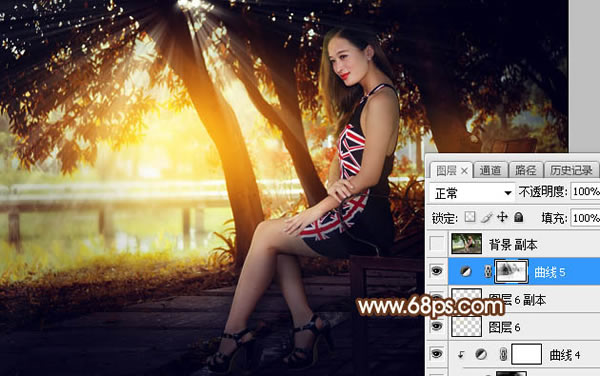Click the 曲线 5 adjustment layer icon

tap(466, 272)
